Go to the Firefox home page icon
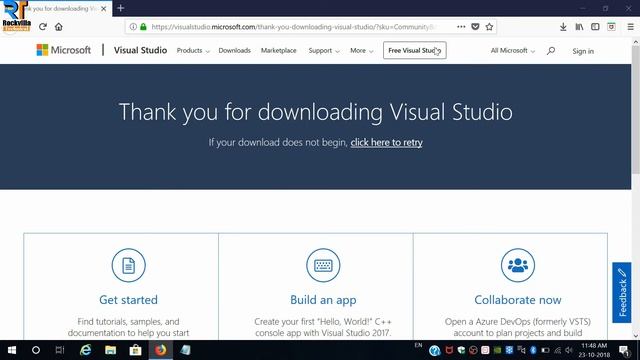The width and height of the screenshot is (640, 360). point(59,27)
